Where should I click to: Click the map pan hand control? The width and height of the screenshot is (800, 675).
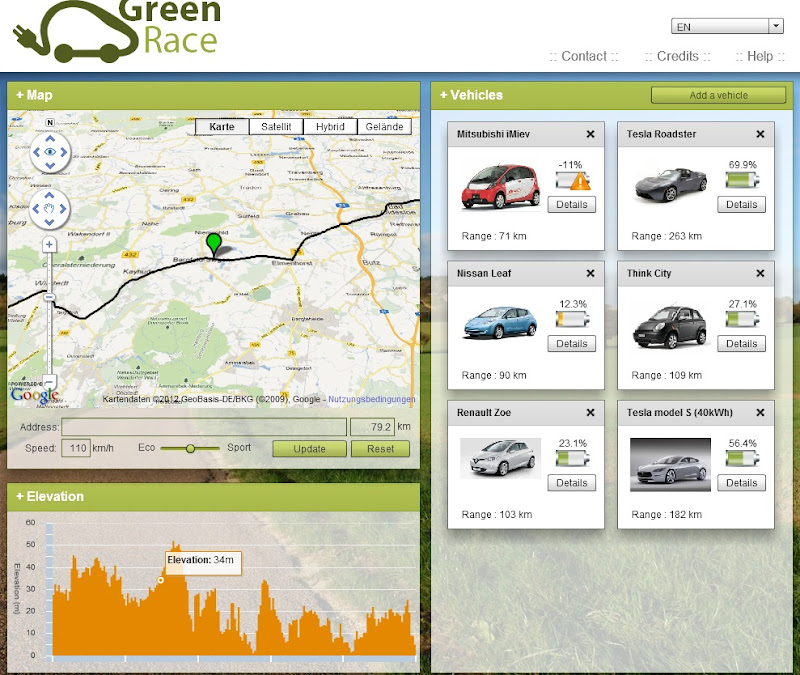pyautogui.click(x=49, y=208)
